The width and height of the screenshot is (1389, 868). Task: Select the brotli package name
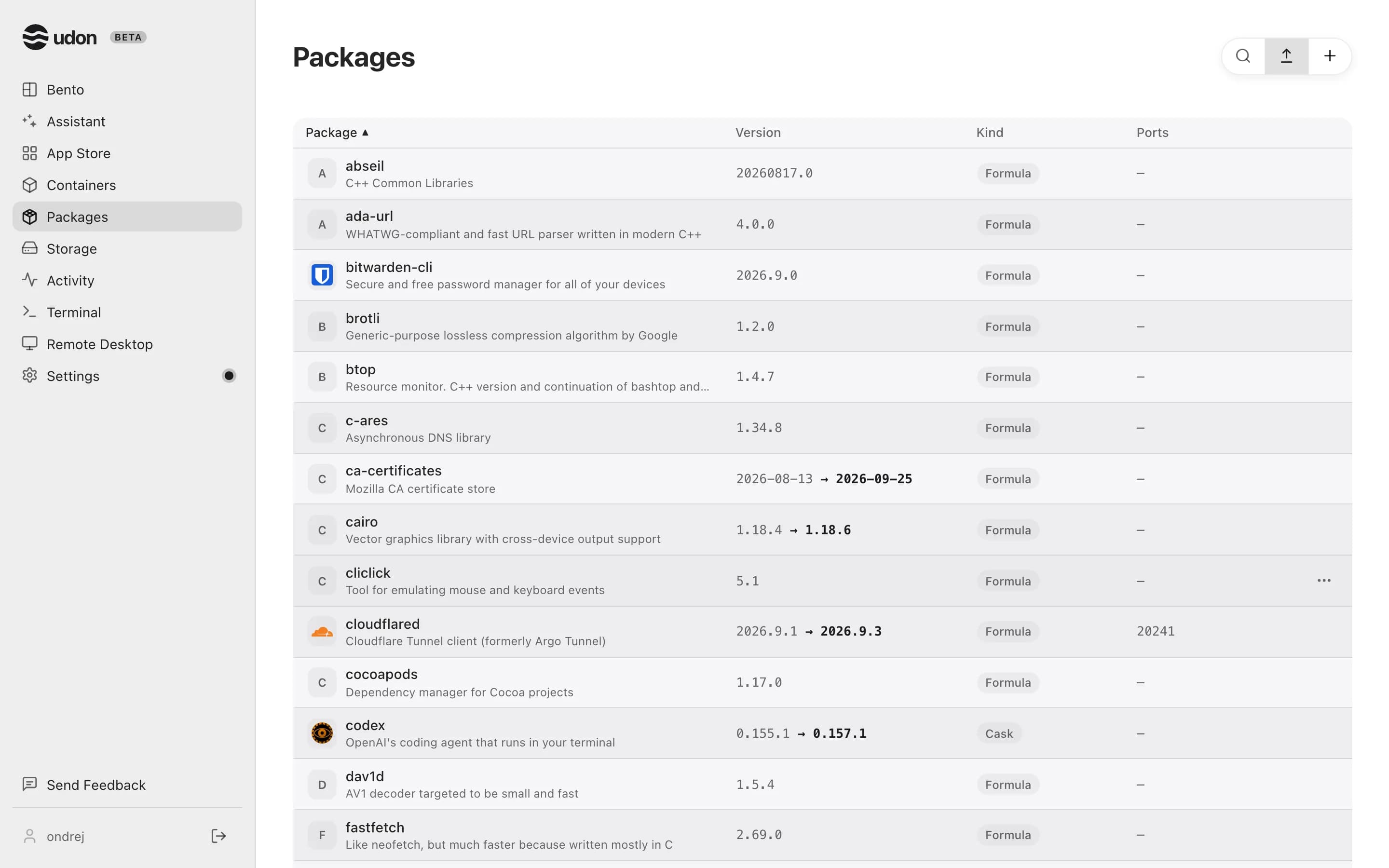362,319
